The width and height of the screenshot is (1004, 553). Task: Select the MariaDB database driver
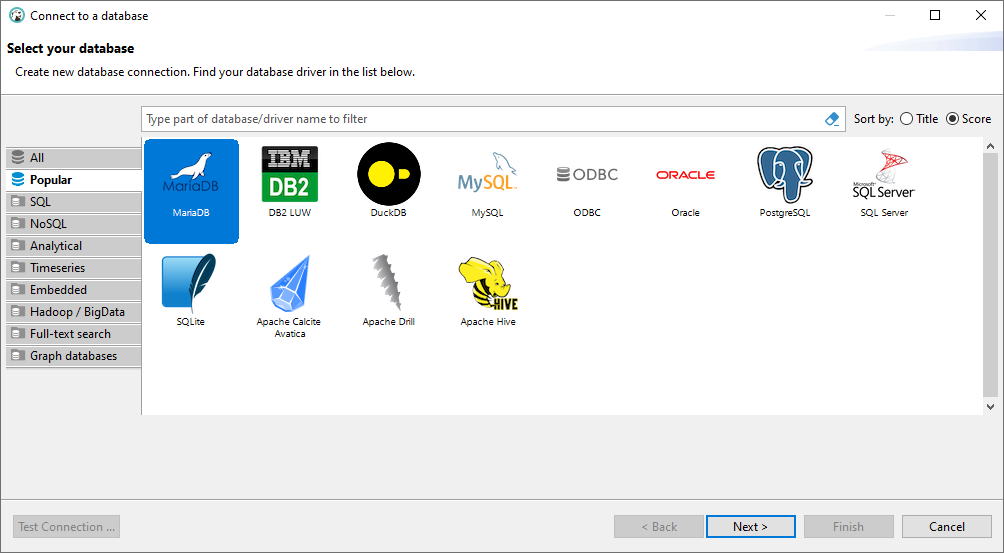[x=191, y=190]
